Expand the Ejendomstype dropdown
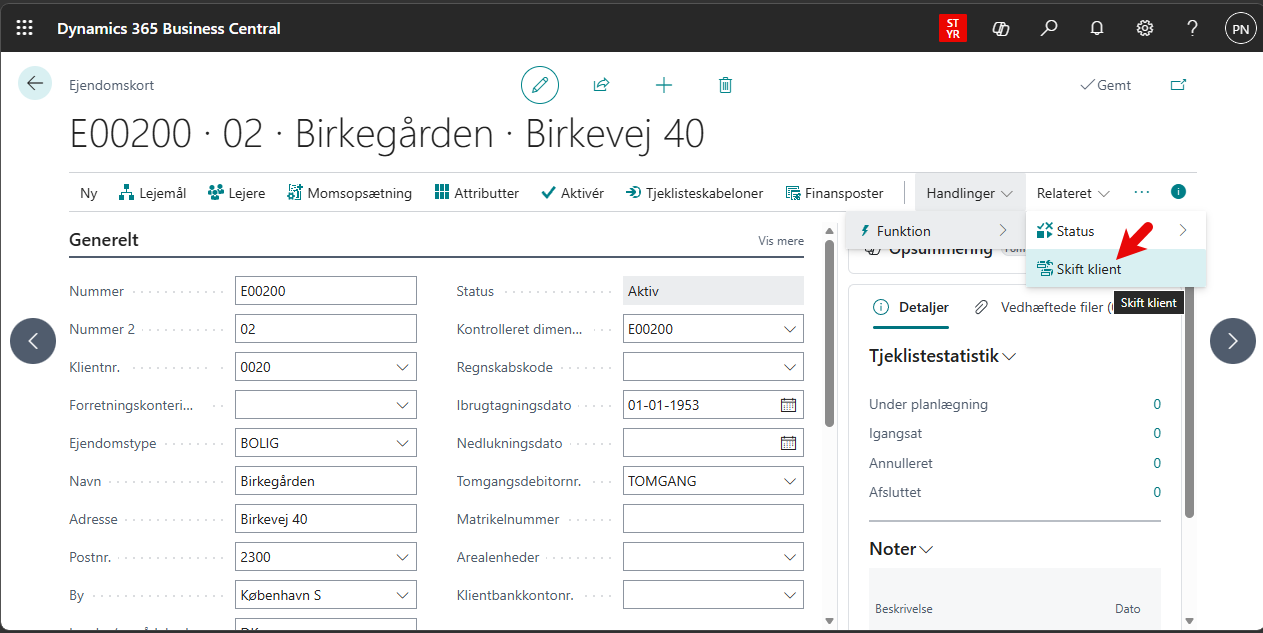The image size is (1263, 633). point(403,443)
